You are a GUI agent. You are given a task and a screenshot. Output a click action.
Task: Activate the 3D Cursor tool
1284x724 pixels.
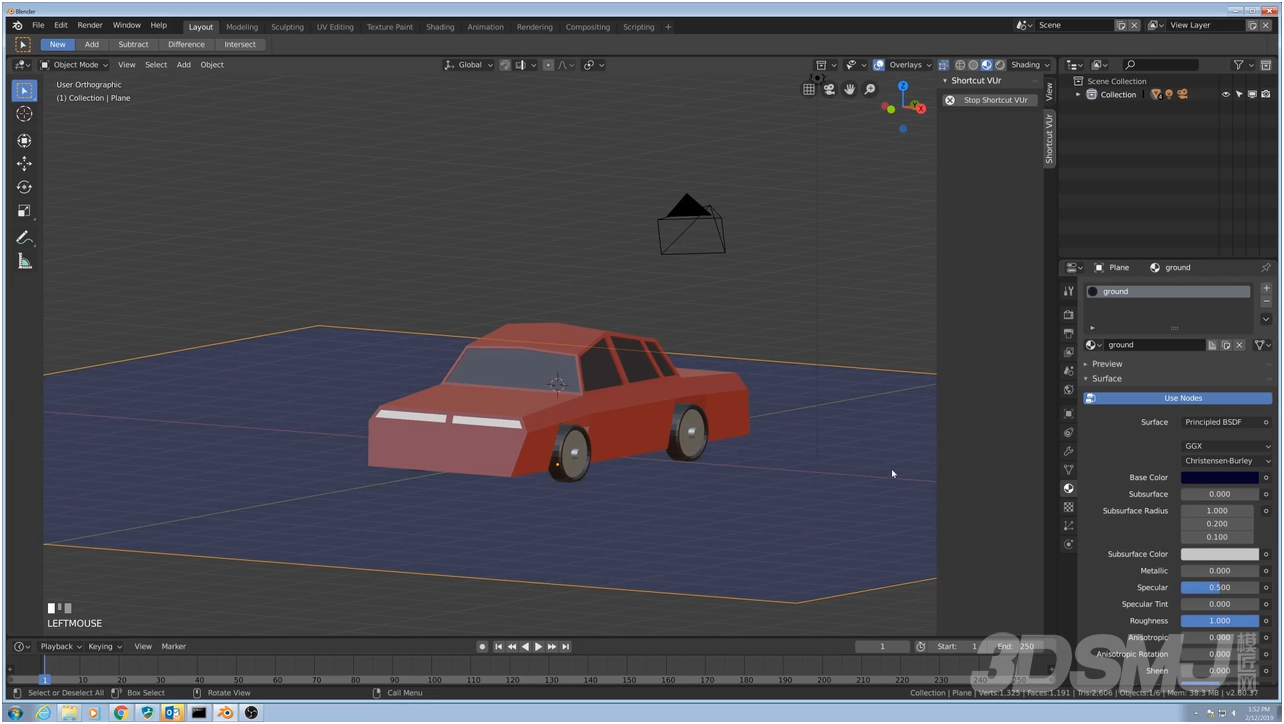point(24,114)
